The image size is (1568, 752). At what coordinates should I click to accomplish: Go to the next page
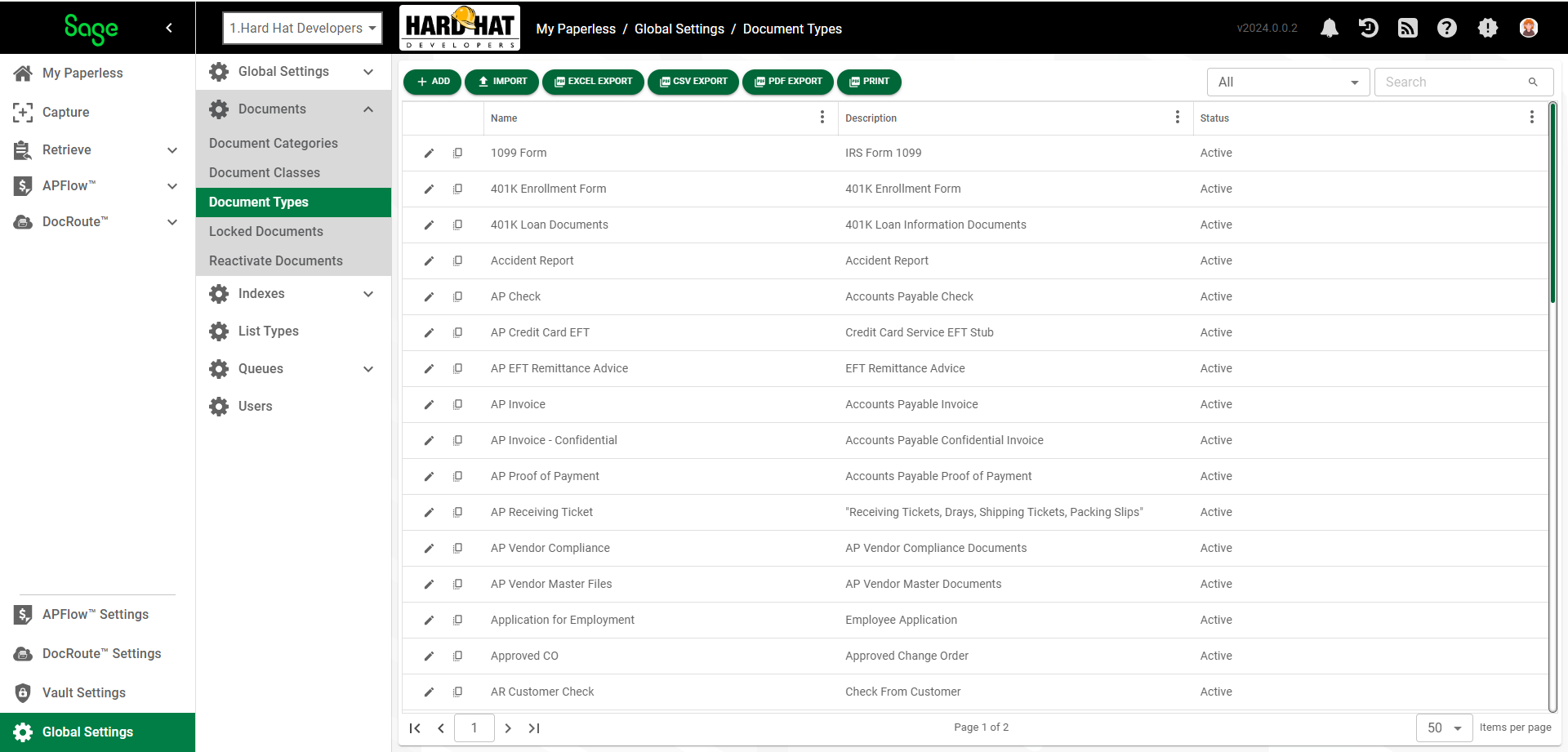[508, 728]
